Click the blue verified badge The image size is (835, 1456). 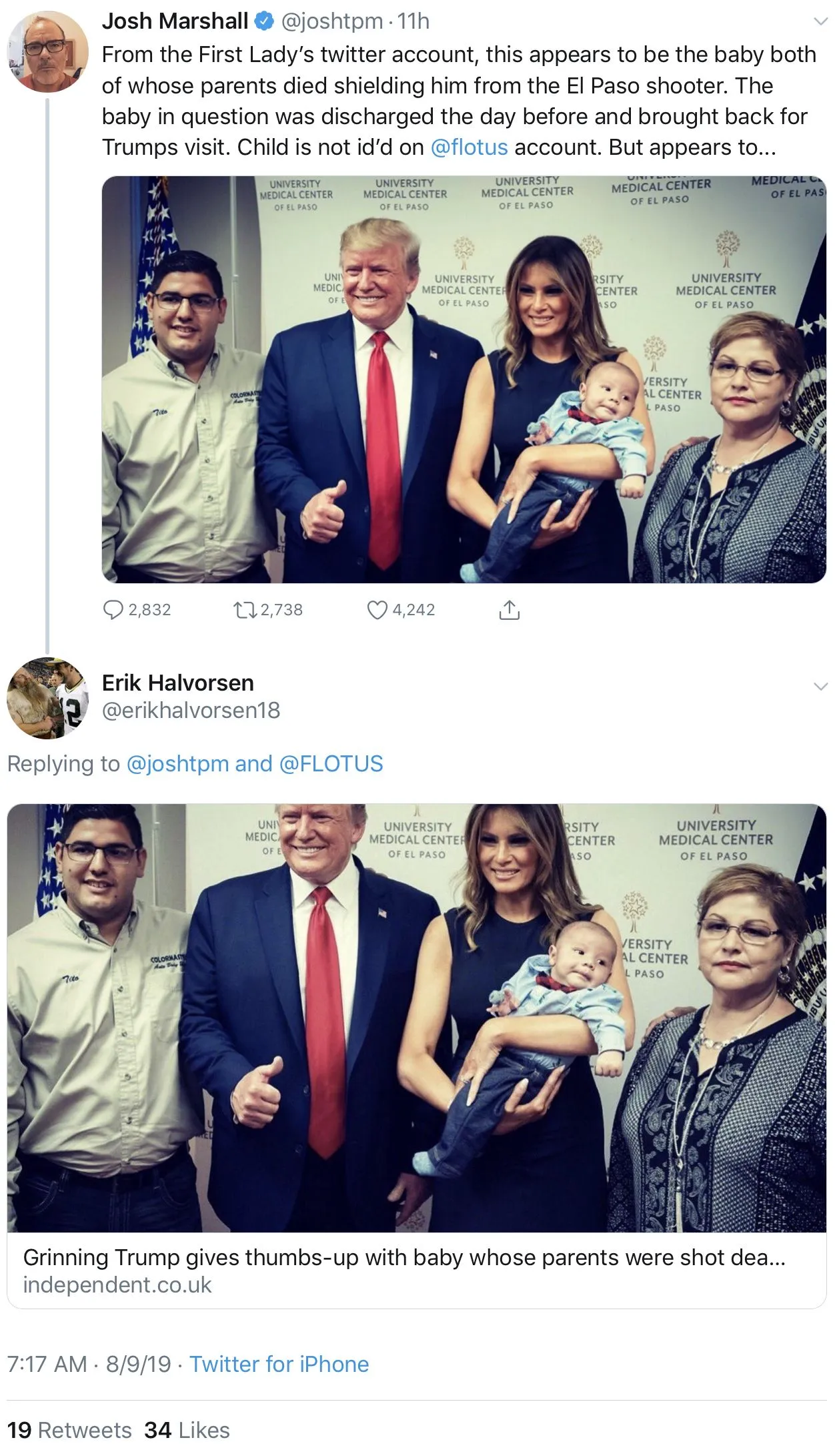[265, 22]
